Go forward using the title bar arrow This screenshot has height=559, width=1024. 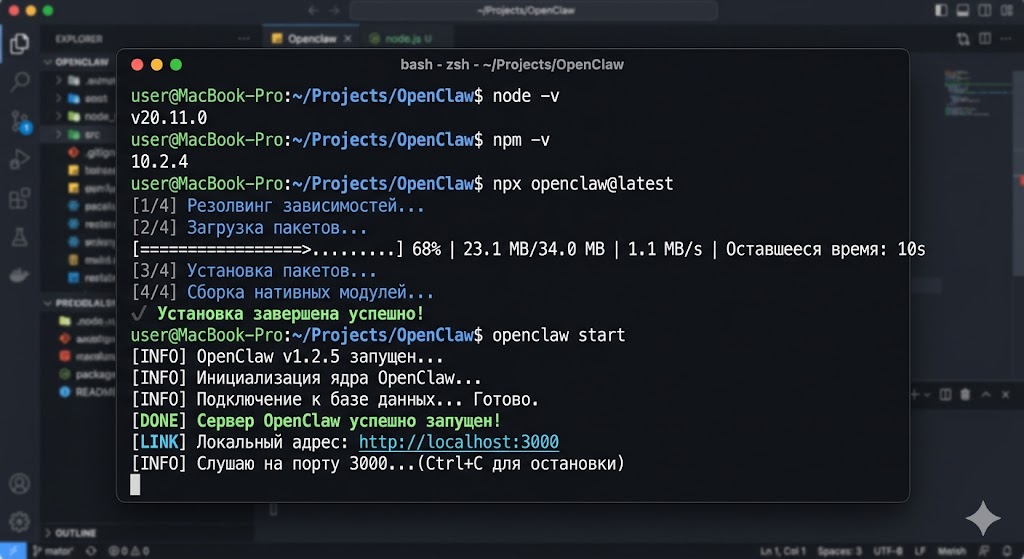point(335,10)
